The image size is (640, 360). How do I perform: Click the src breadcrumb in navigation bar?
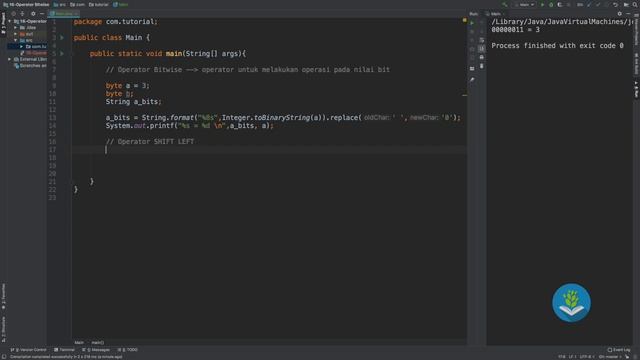click(60, 4)
